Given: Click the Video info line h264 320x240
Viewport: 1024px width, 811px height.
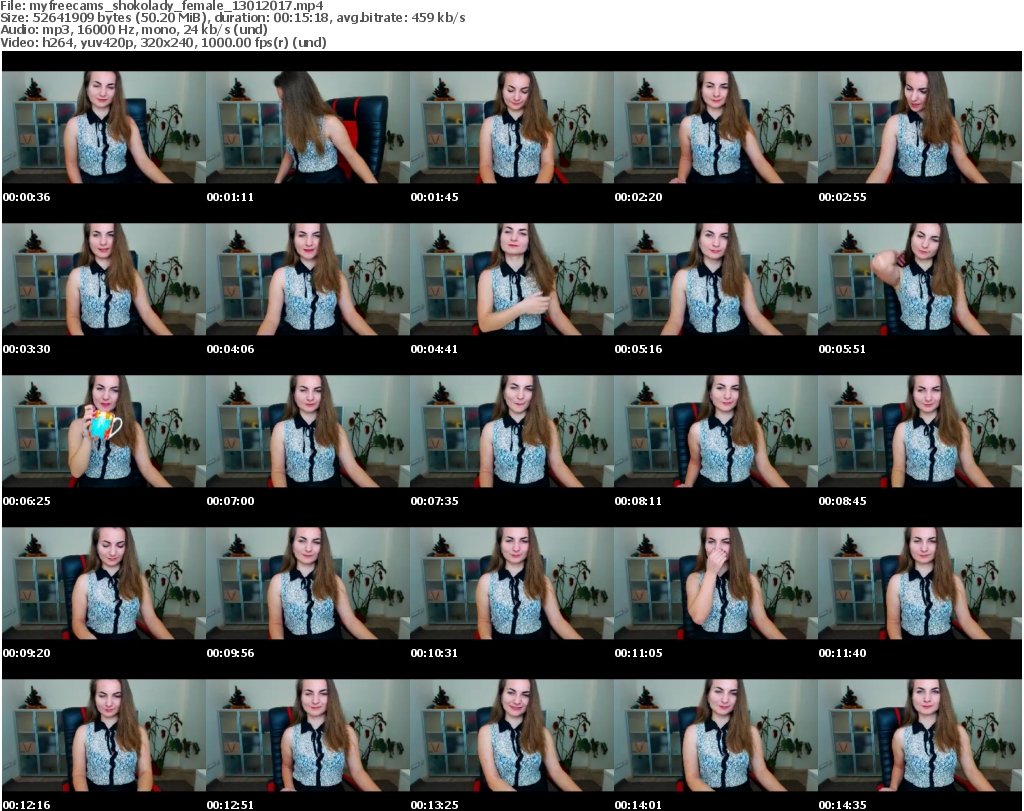Looking at the screenshot, I should click(x=163, y=42).
